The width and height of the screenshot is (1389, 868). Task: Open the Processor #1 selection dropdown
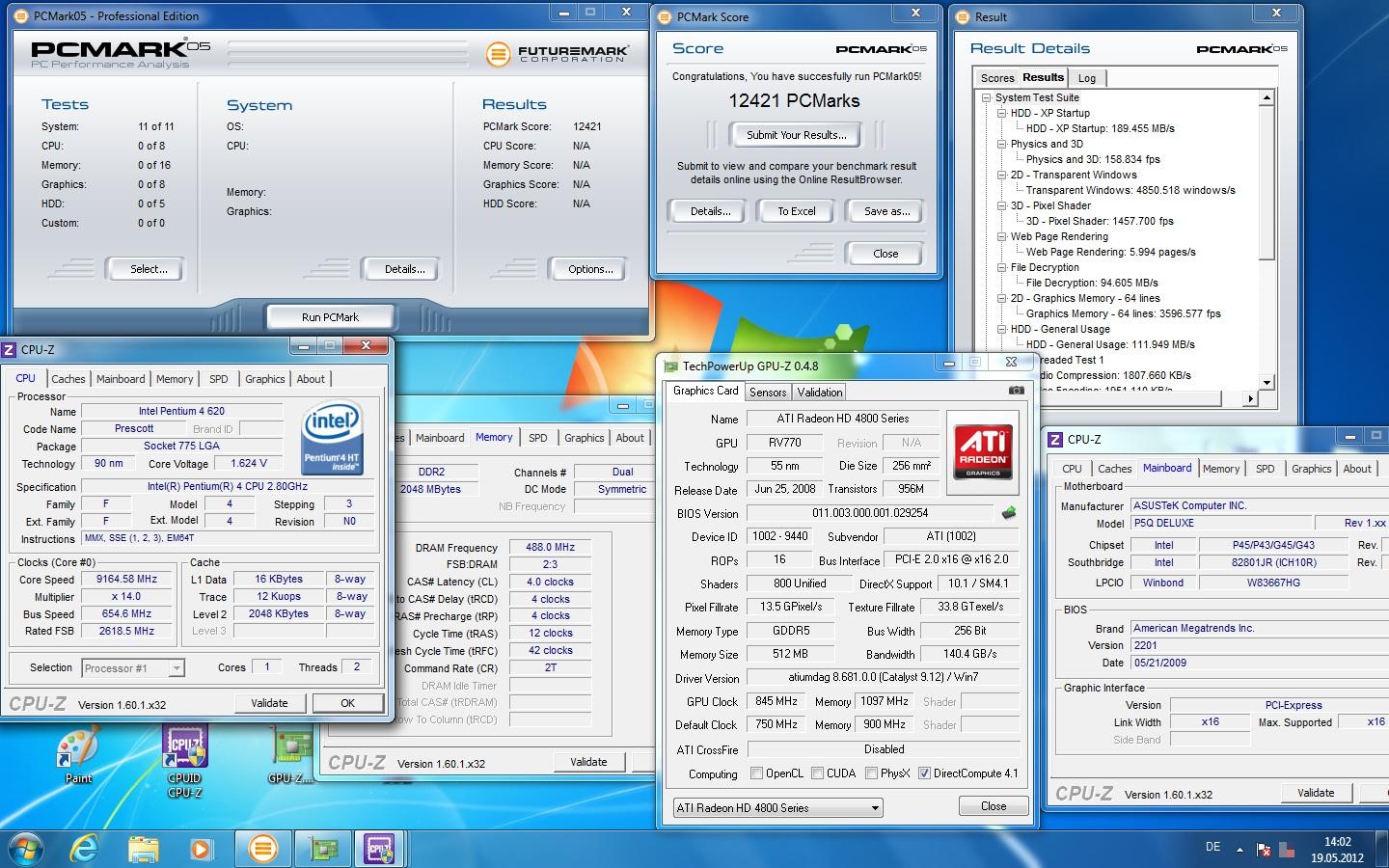(133, 667)
